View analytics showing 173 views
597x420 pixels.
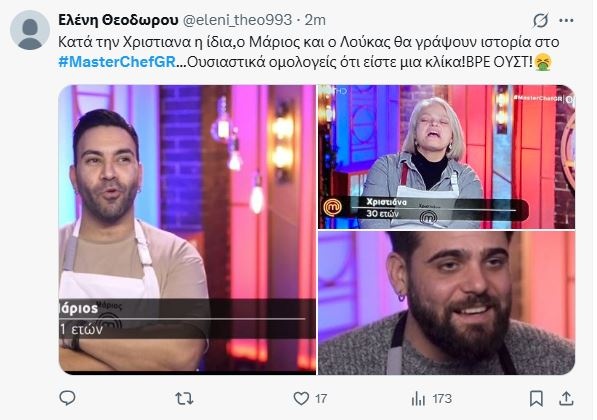click(418, 399)
